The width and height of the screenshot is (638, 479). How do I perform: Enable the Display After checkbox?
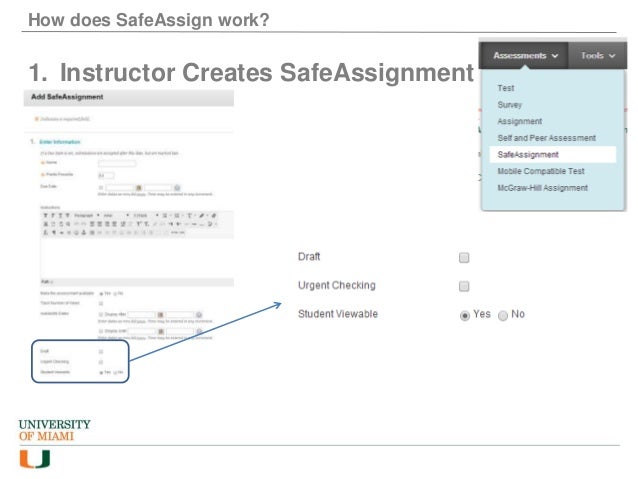(x=101, y=315)
